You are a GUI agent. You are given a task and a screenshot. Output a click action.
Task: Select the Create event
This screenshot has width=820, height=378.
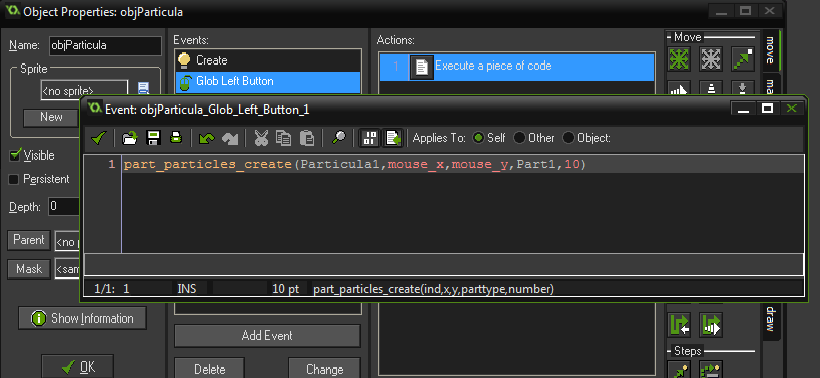pos(267,60)
